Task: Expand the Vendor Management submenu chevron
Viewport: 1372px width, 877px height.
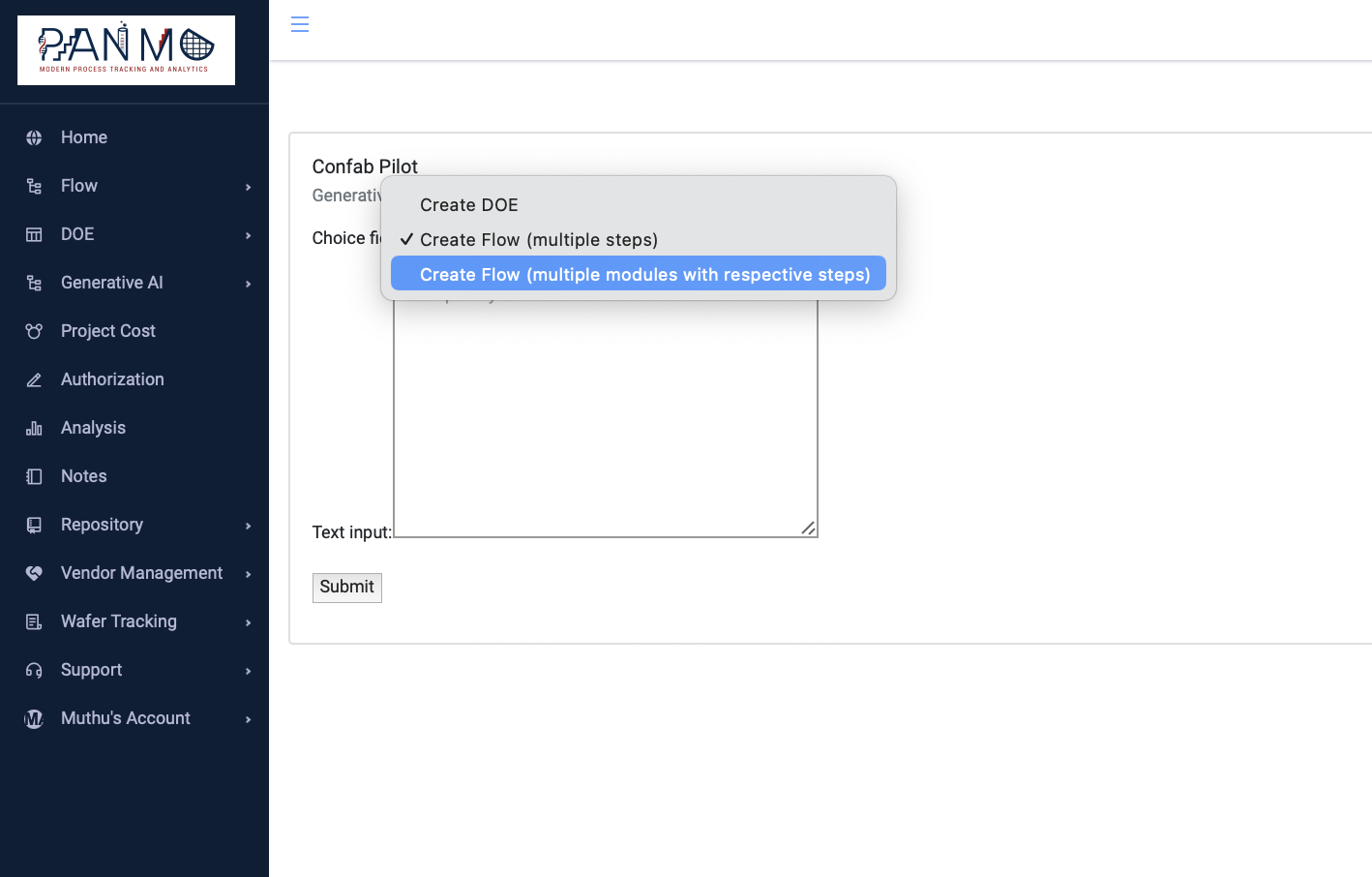Action: (249, 574)
